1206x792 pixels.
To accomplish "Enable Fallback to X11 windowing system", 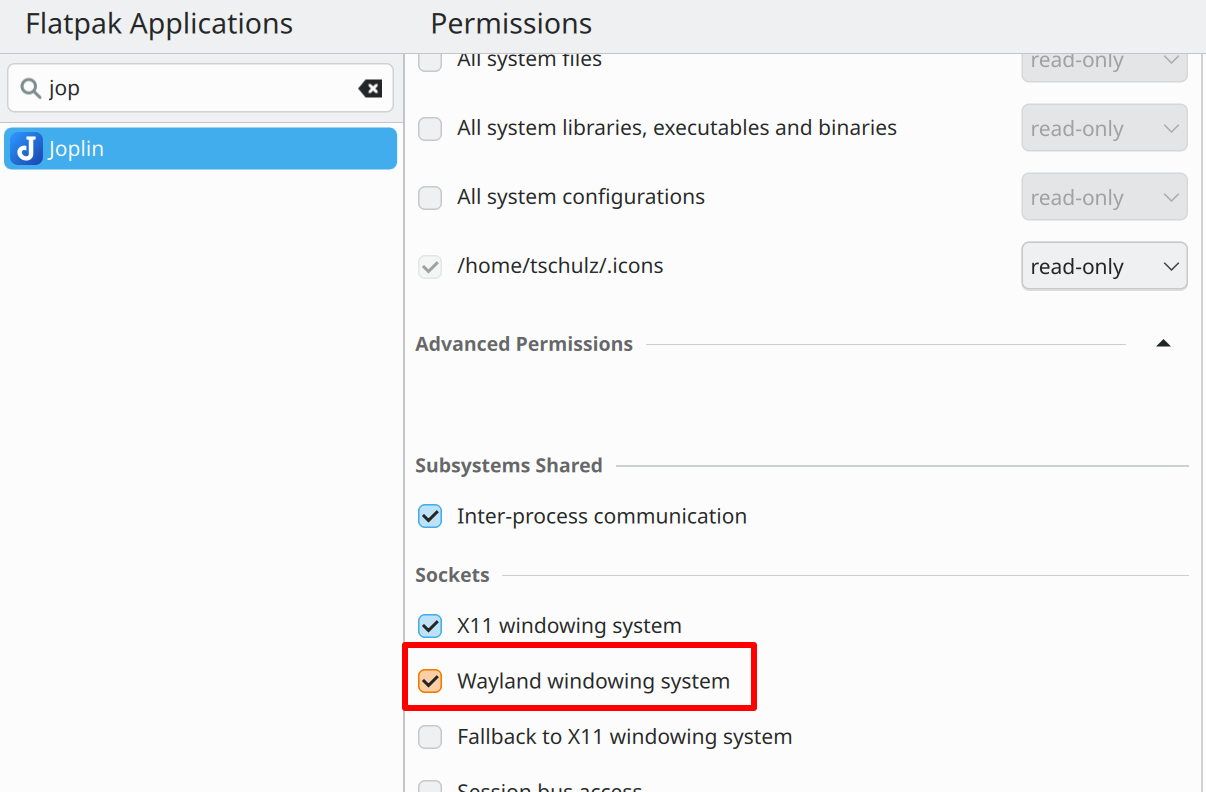I will click(x=430, y=737).
